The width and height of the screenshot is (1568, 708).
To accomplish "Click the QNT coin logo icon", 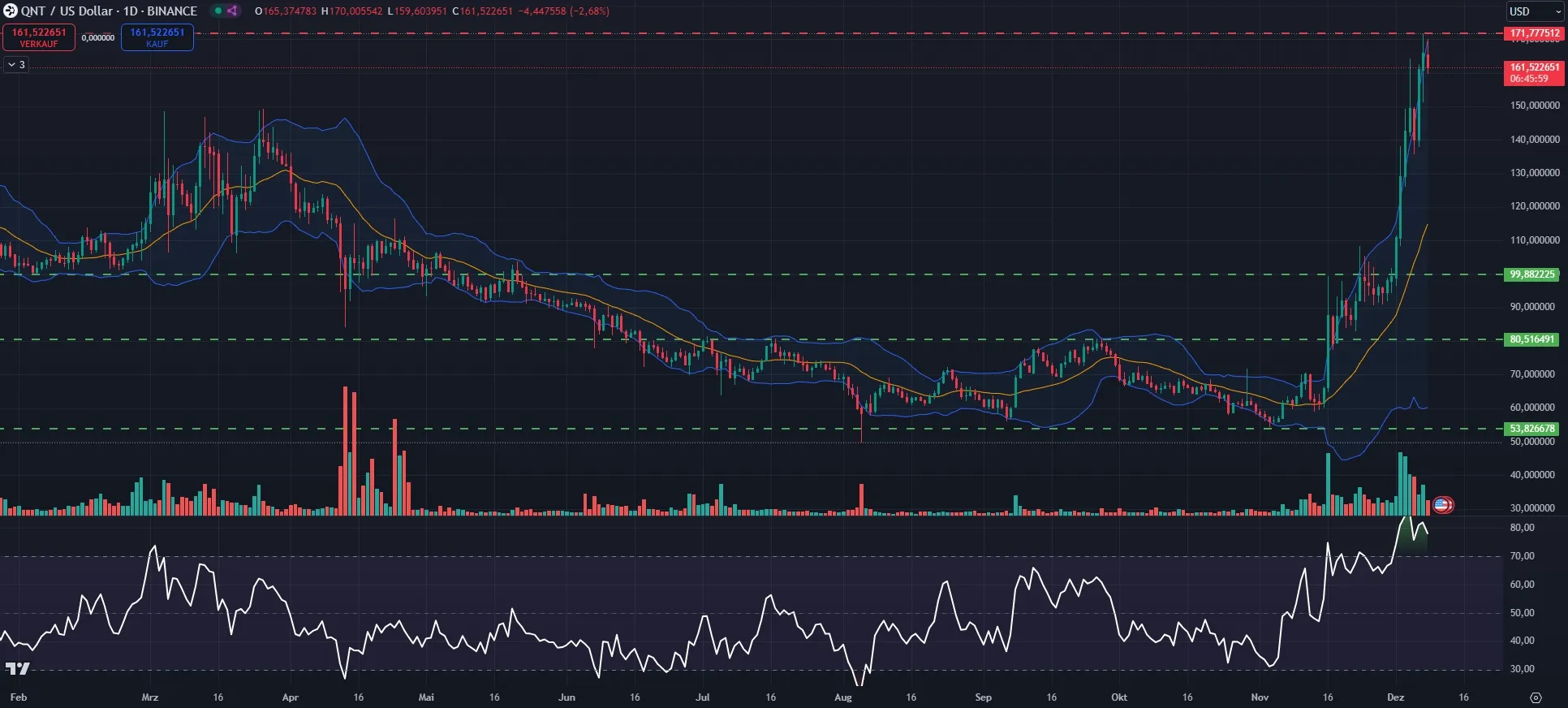I will pyautogui.click(x=11, y=11).
